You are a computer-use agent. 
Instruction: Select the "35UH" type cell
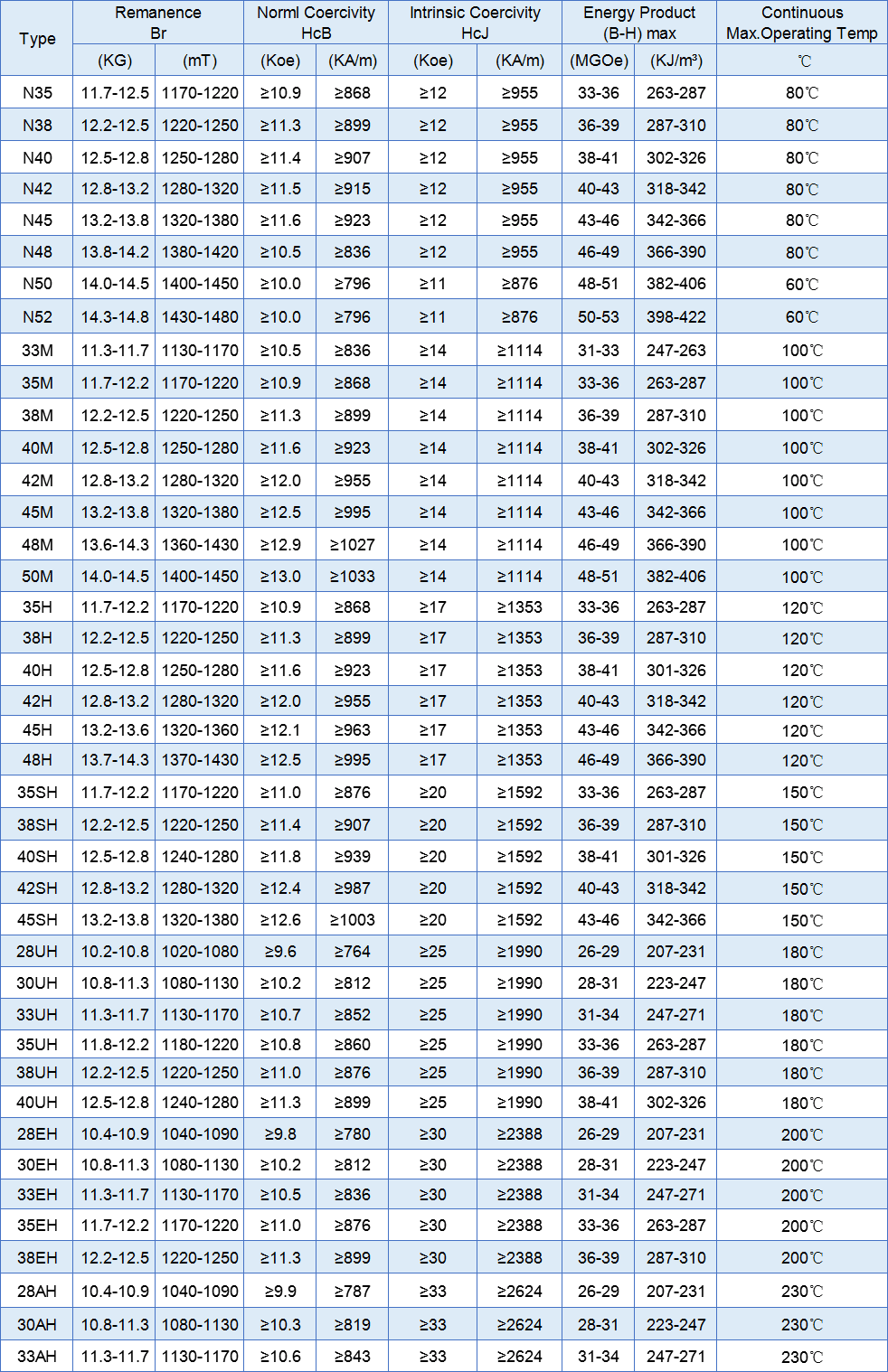(x=37, y=1044)
